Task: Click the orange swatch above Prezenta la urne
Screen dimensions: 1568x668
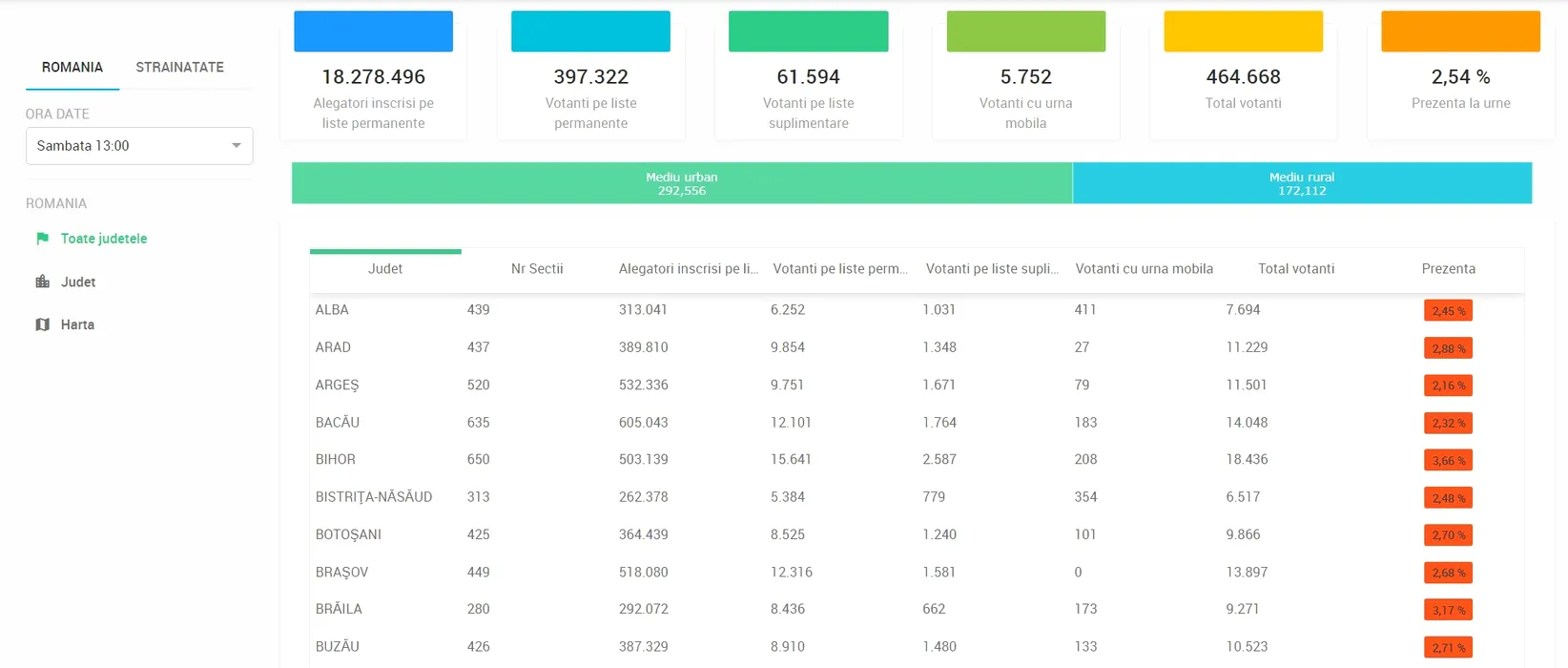Action: tap(1460, 31)
